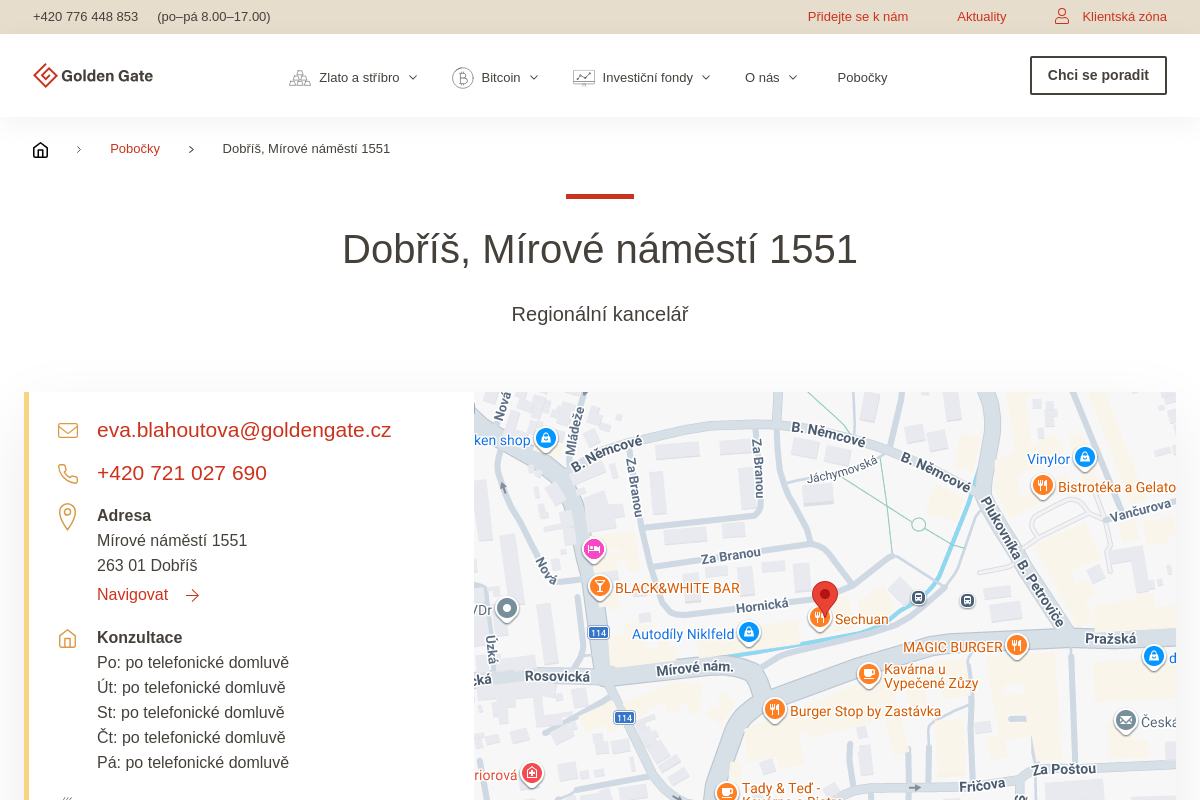Open the Přidejte se k nám link
Image resolution: width=1200 pixels, height=800 pixels.
pos(858,17)
